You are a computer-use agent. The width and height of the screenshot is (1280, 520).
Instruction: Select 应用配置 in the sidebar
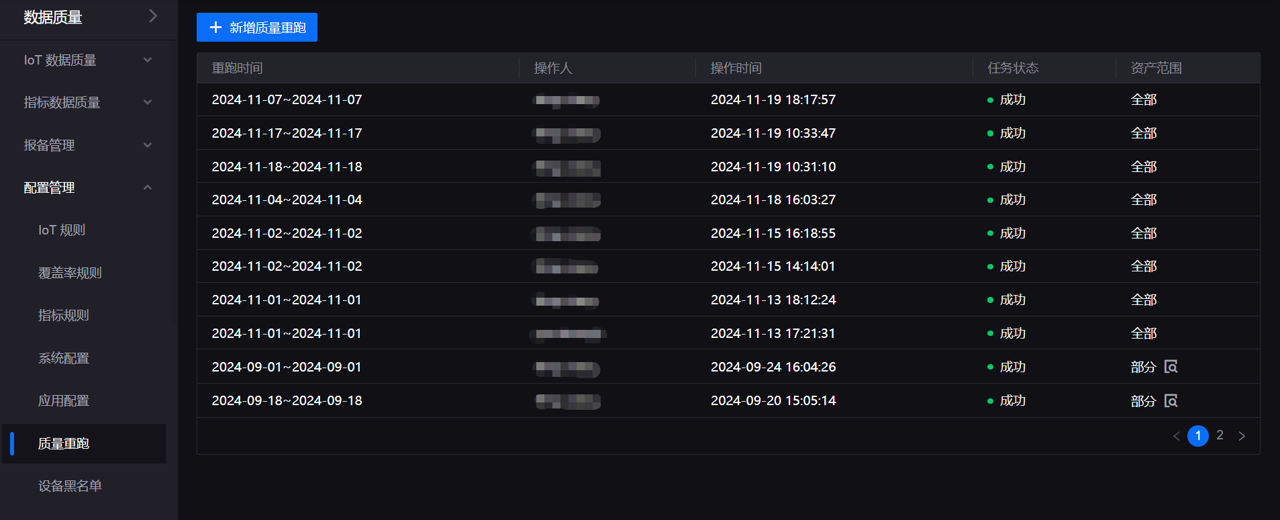(x=64, y=401)
